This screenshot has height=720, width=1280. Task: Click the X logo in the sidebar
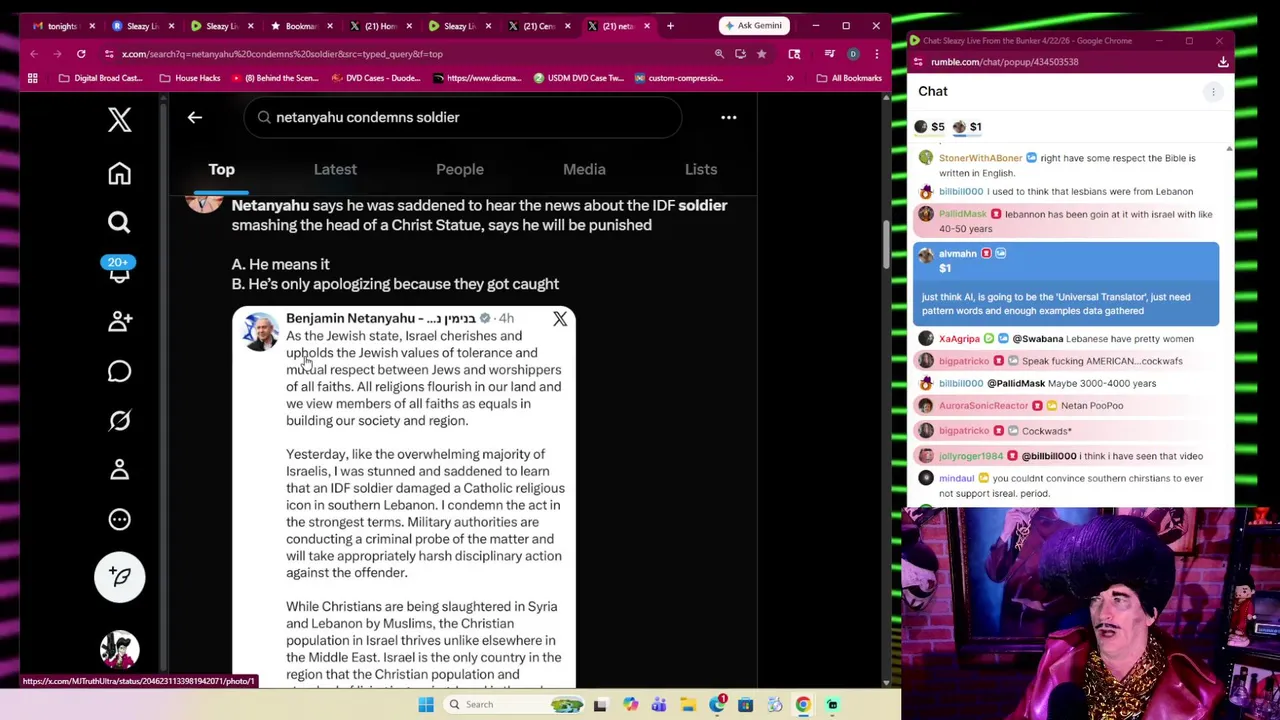(x=120, y=120)
